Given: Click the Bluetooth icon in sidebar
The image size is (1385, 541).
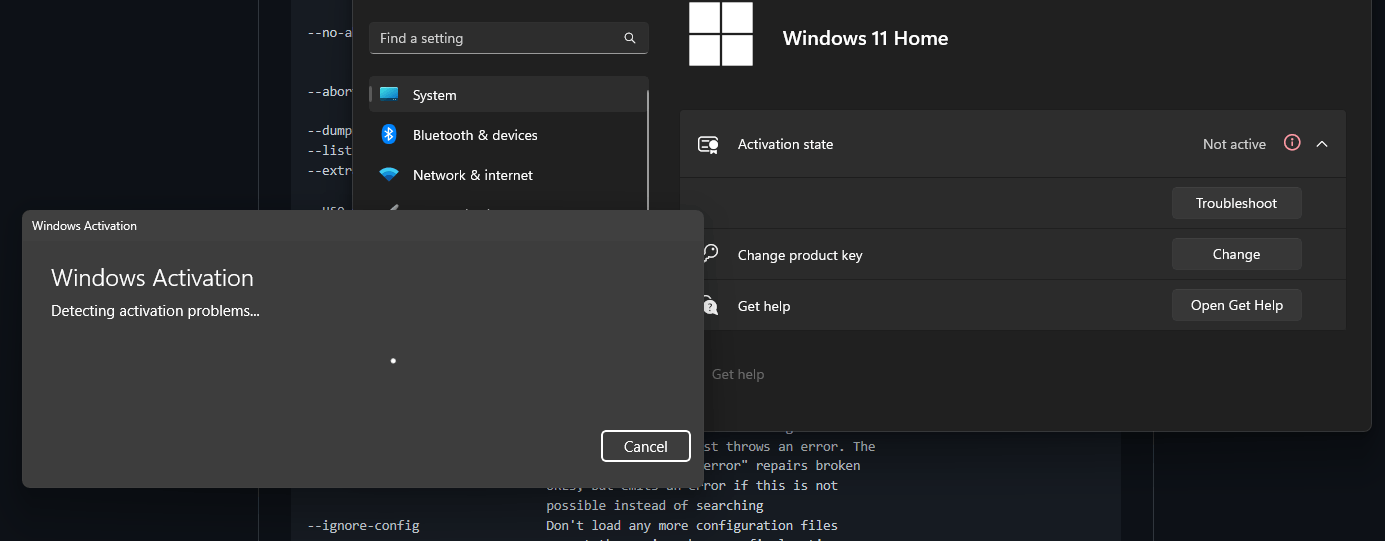Looking at the screenshot, I should coord(389,134).
